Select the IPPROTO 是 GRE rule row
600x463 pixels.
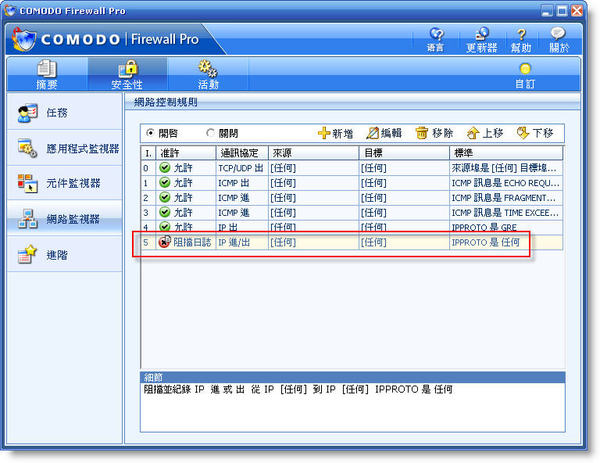click(x=352, y=227)
